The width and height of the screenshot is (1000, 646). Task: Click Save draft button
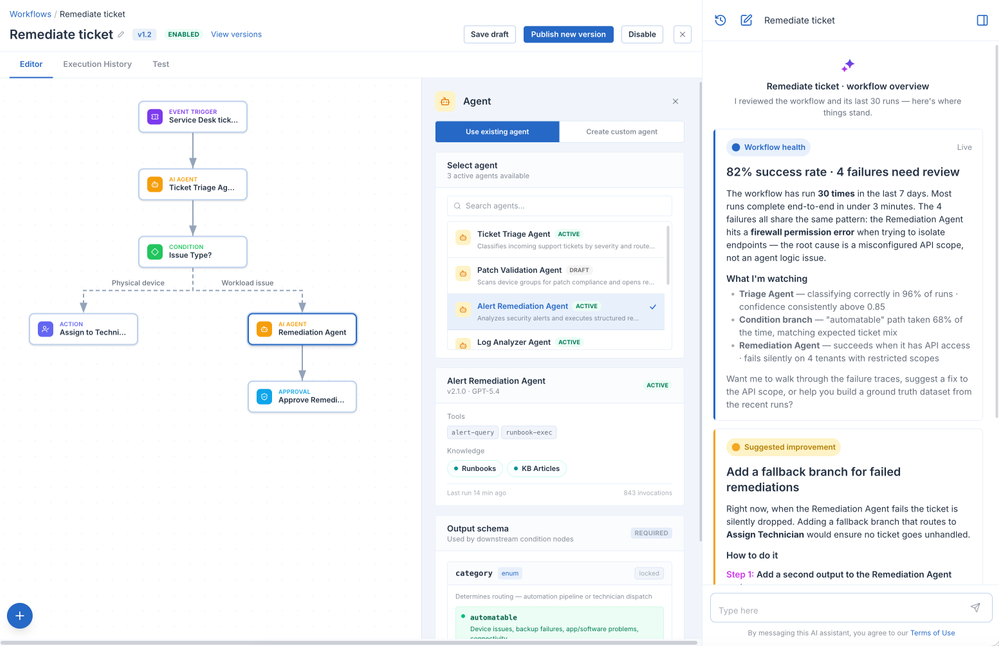point(490,34)
